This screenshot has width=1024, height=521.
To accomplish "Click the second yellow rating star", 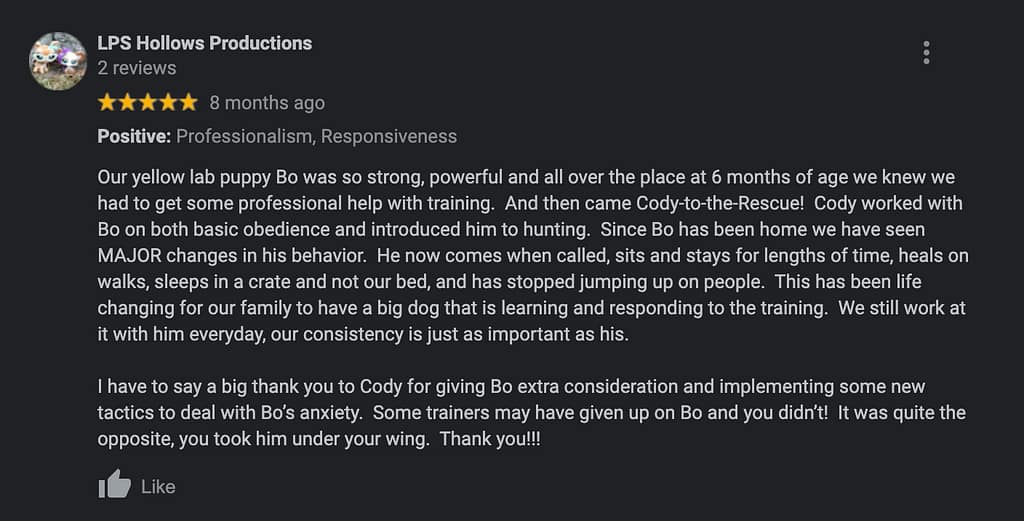I will click(127, 102).
